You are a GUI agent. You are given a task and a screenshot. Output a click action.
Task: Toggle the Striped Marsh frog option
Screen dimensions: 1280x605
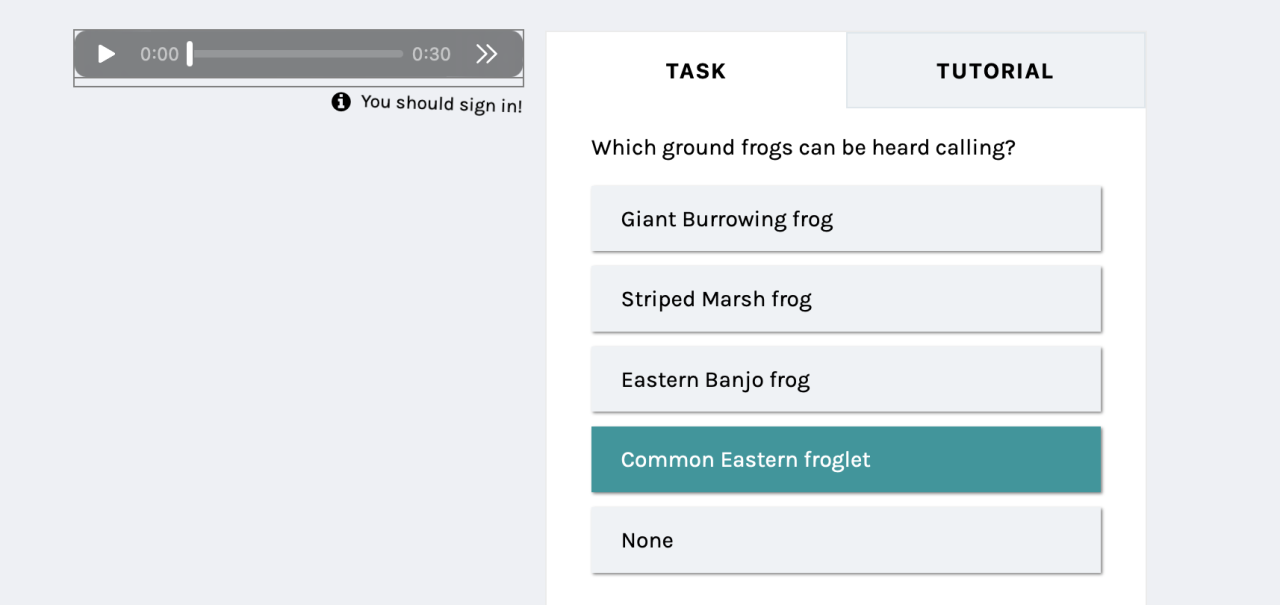(x=846, y=299)
